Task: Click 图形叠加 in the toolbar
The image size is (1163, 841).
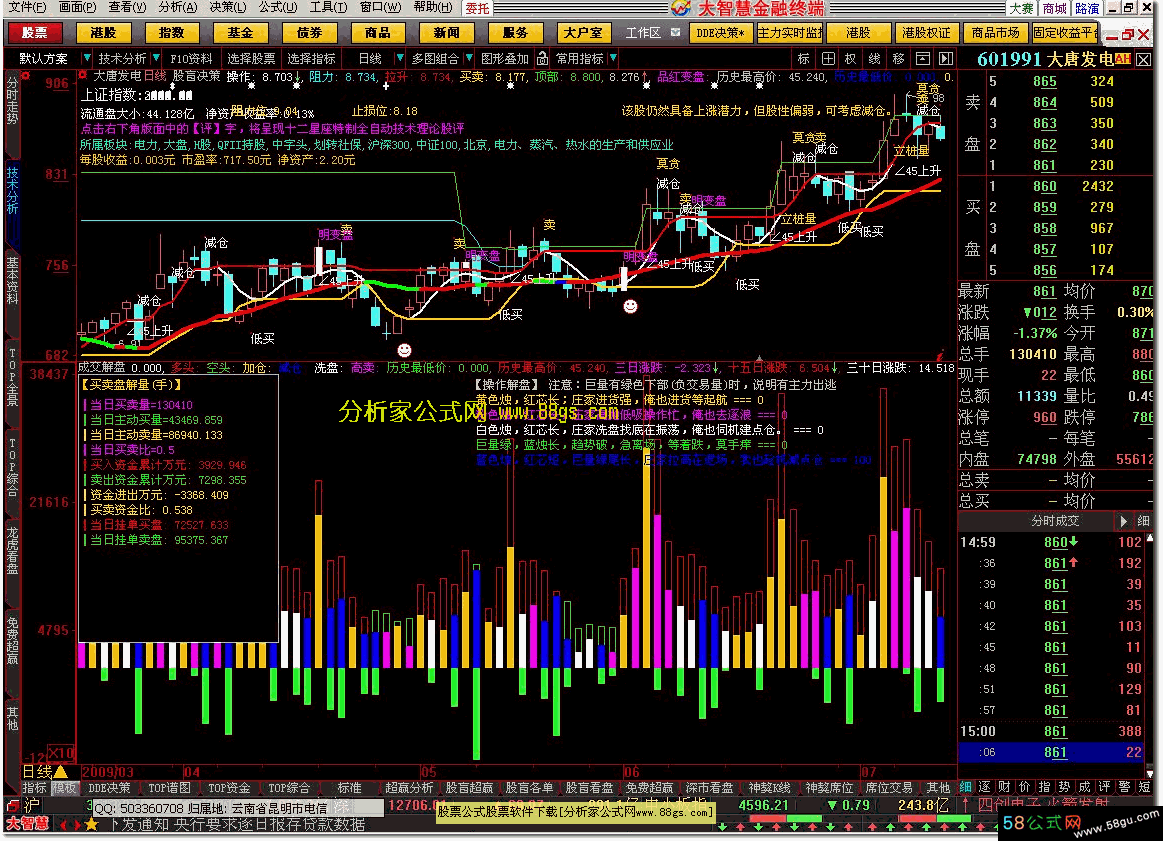Action: [505, 59]
